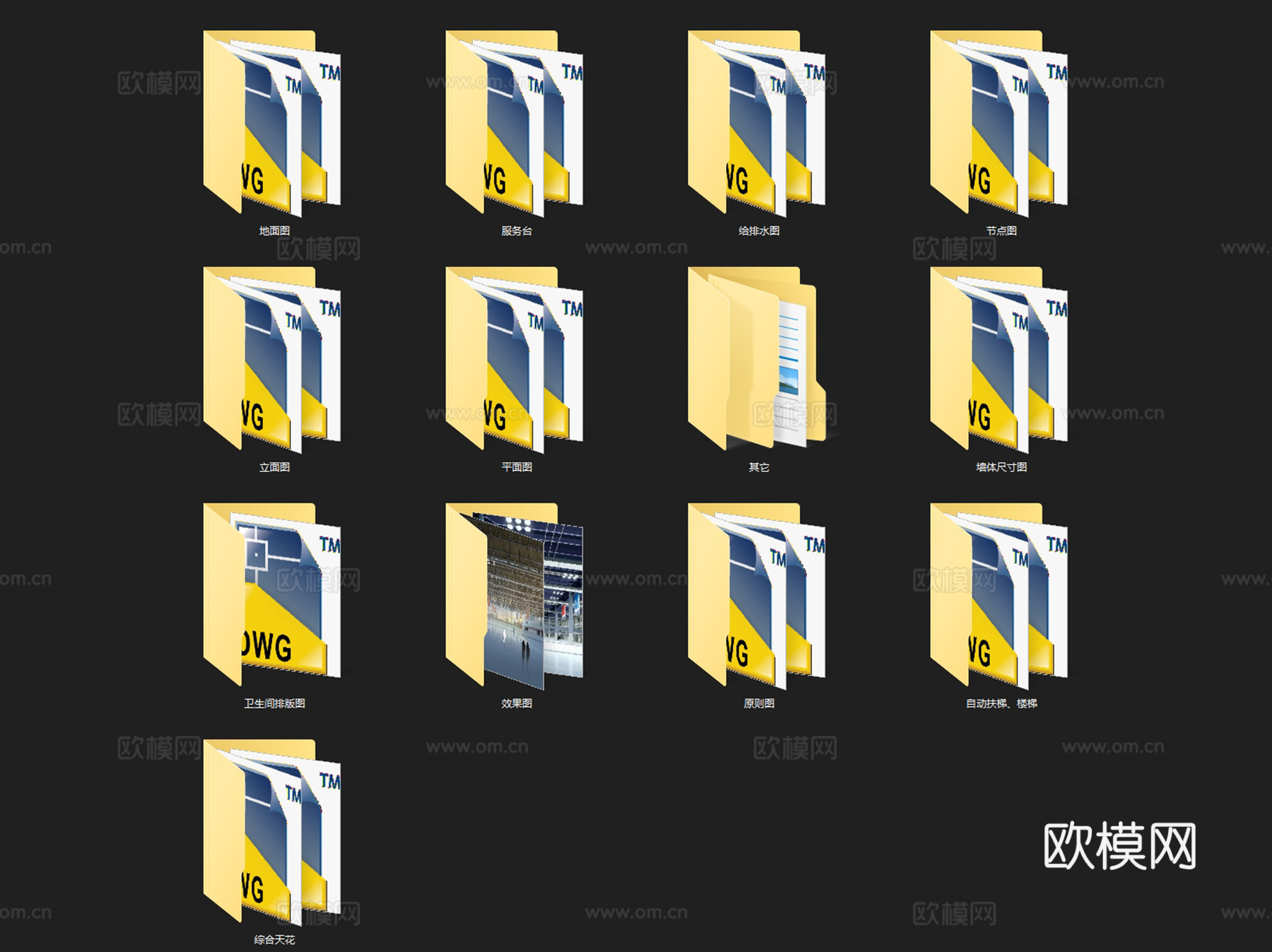Click the 给排水图 folder icon
The image size is (1272, 952).
tap(757, 123)
